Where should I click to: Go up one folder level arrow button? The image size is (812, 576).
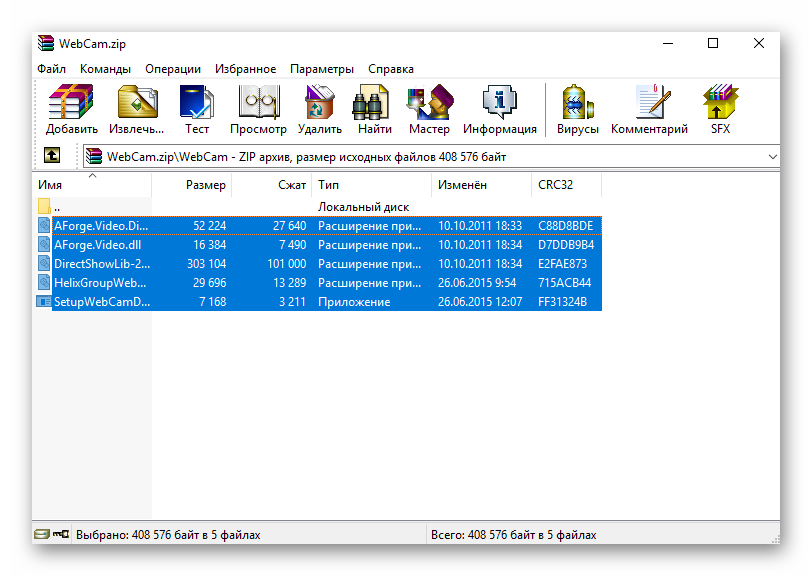click(51, 156)
